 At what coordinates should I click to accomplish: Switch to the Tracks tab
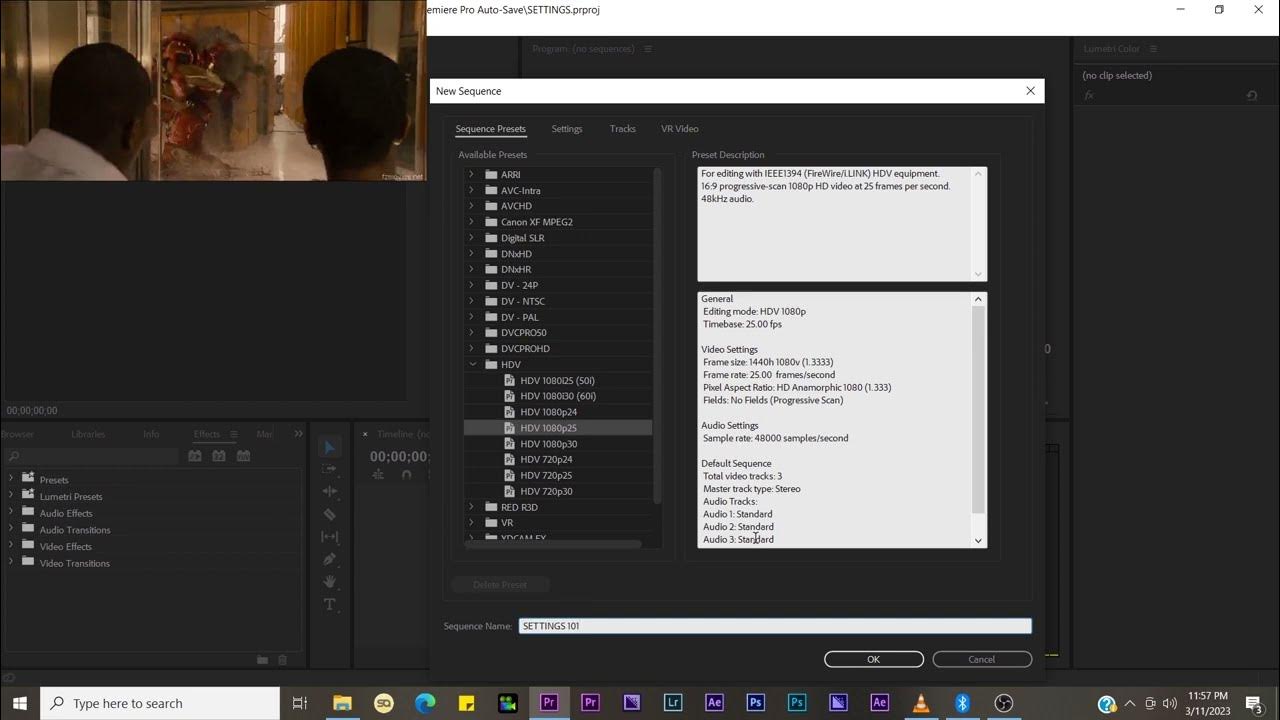point(623,129)
